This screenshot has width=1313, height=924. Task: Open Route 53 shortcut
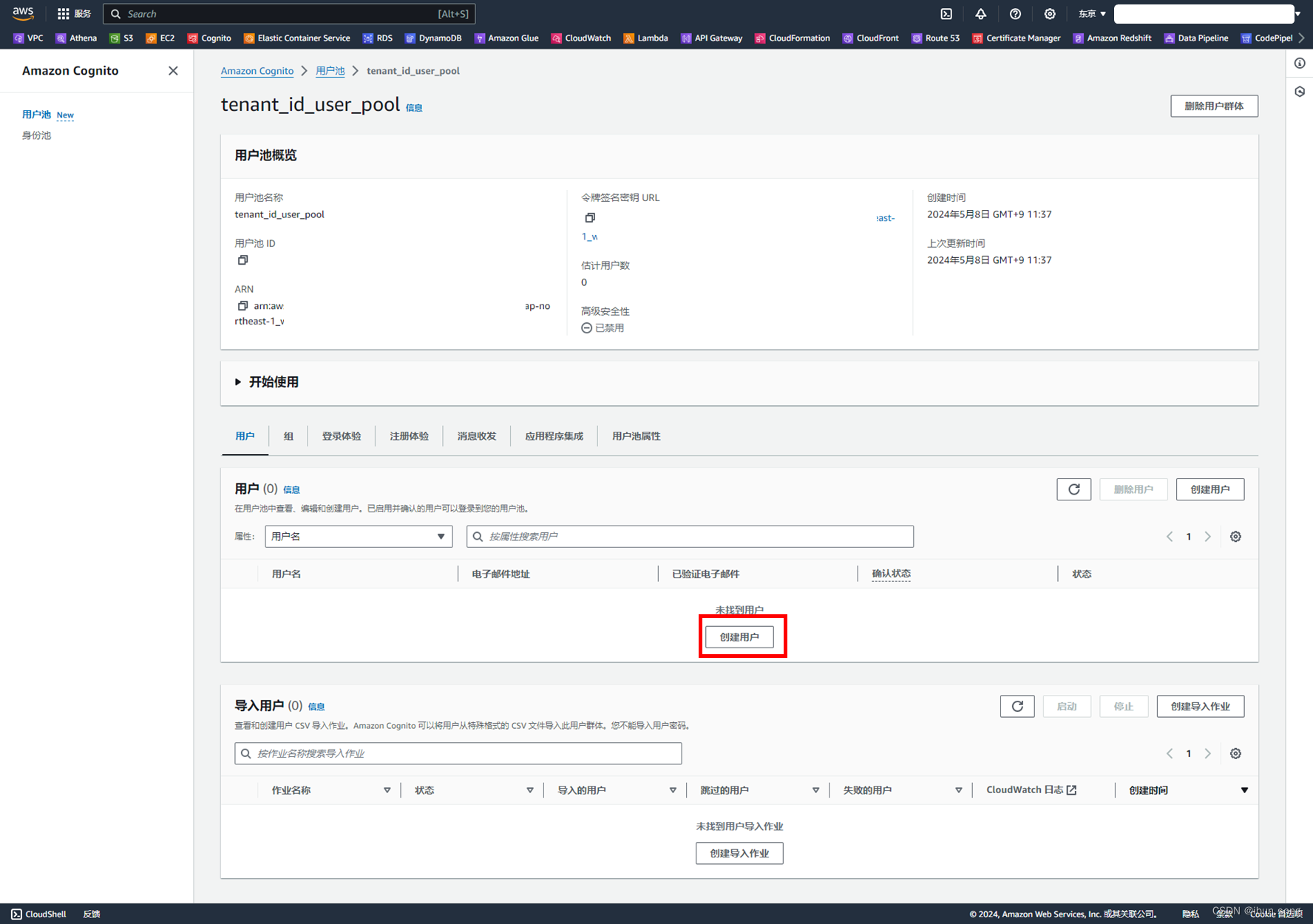pos(935,38)
